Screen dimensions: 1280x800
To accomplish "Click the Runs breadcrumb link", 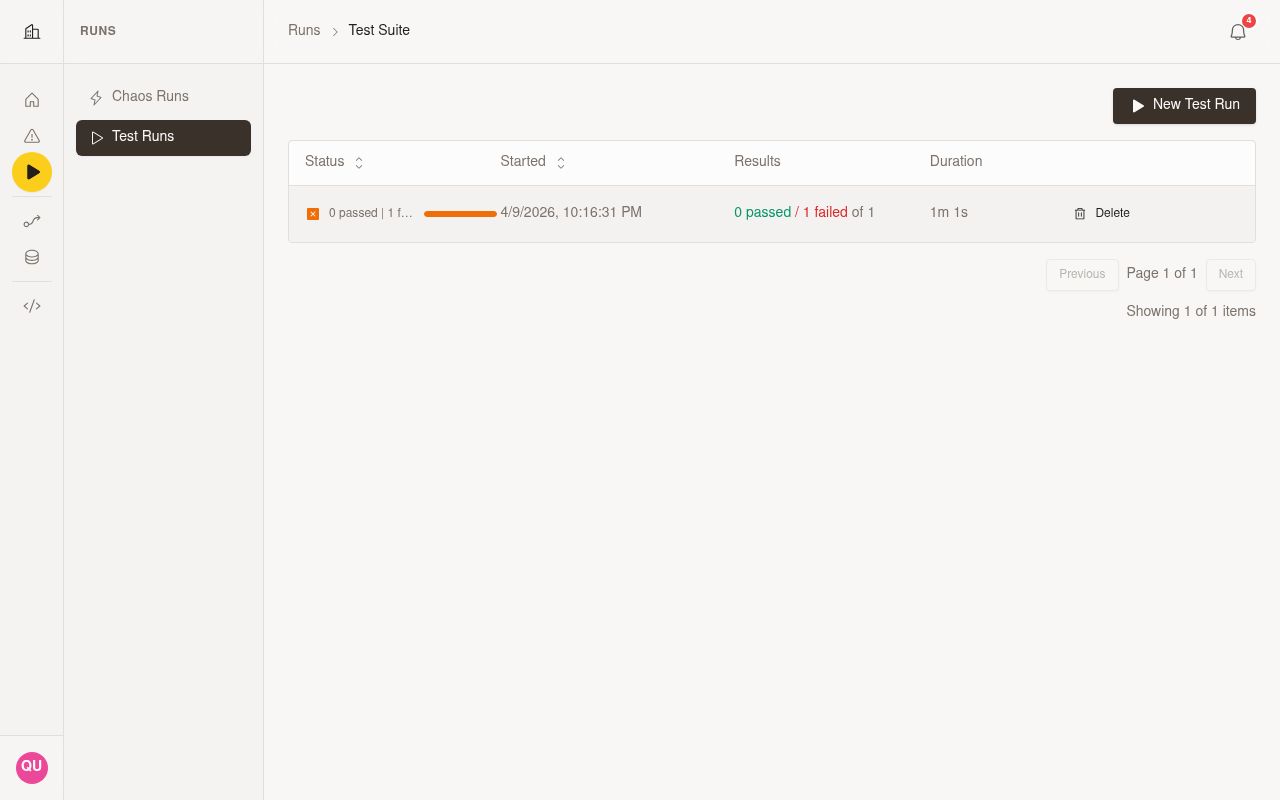I will 304,30.
